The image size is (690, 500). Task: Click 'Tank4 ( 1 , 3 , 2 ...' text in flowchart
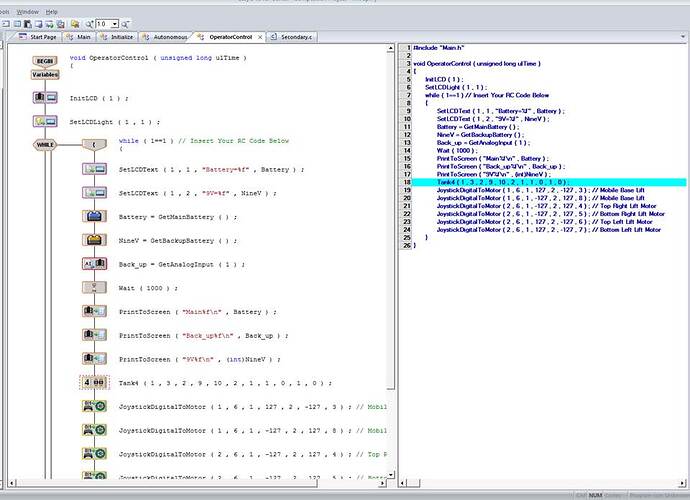(x=225, y=383)
